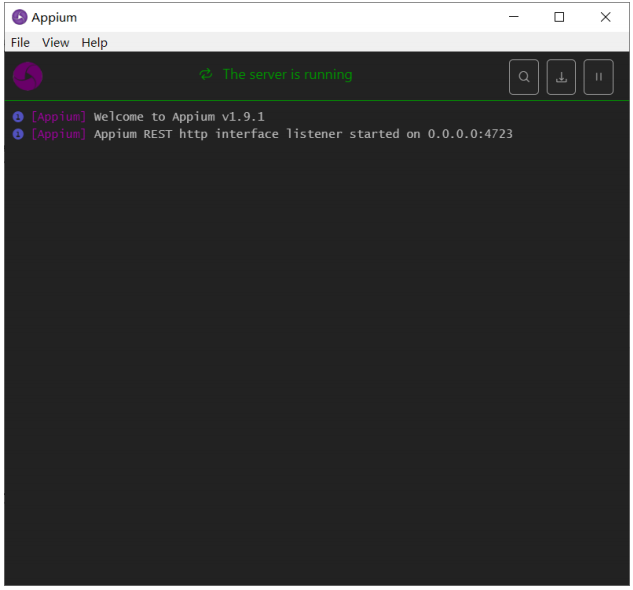The image size is (633, 590).
Task: Click the 'listener started on 0.0.0.0:4723' log text
Action: 399,134
